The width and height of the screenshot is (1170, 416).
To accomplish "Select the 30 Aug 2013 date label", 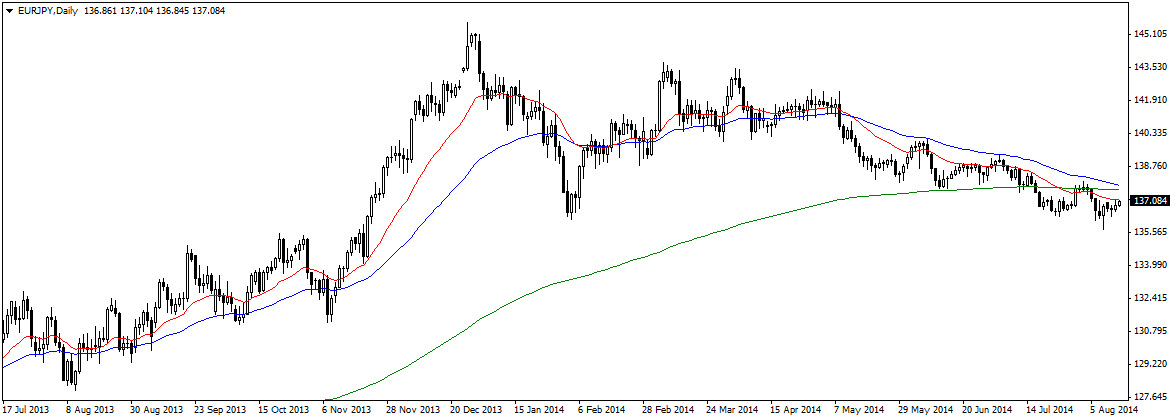I will (157, 409).
